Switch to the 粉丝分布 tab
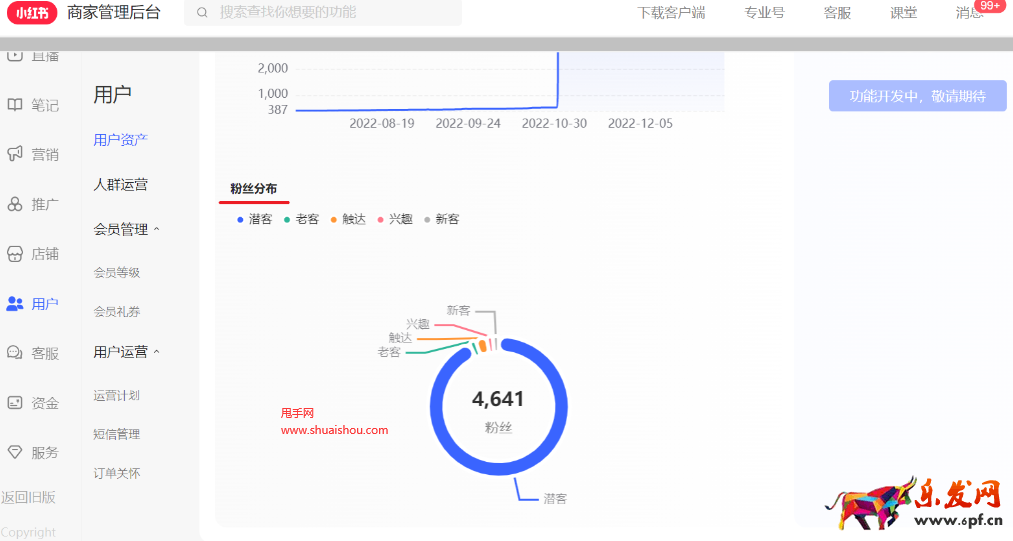Viewport: 1013px width, 541px height. (x=253, y=188)
